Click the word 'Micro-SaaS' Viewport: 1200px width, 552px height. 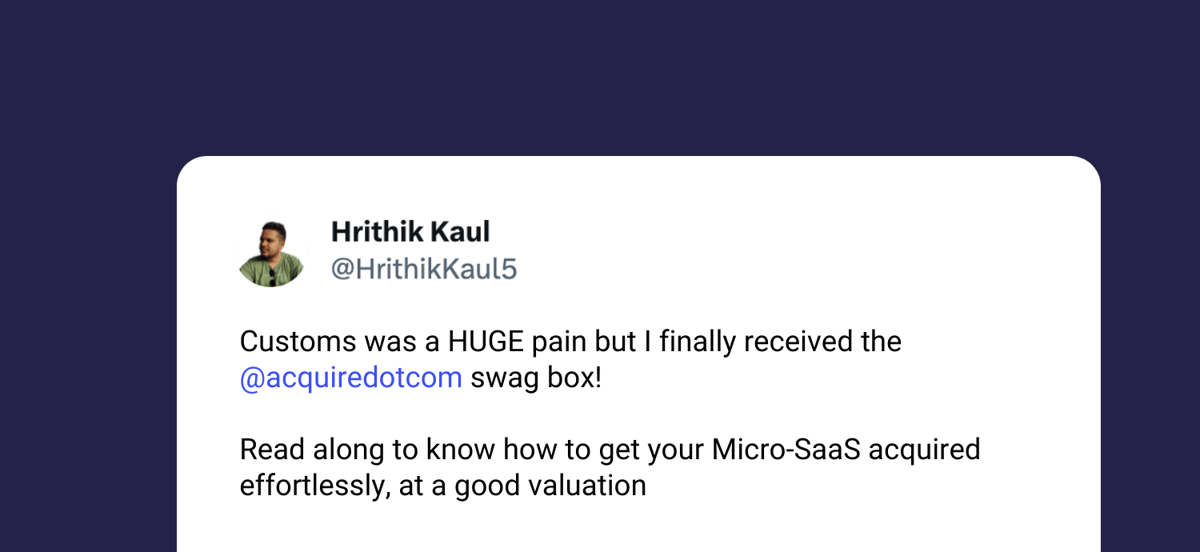pyautogui.click(x=786, y=450)
